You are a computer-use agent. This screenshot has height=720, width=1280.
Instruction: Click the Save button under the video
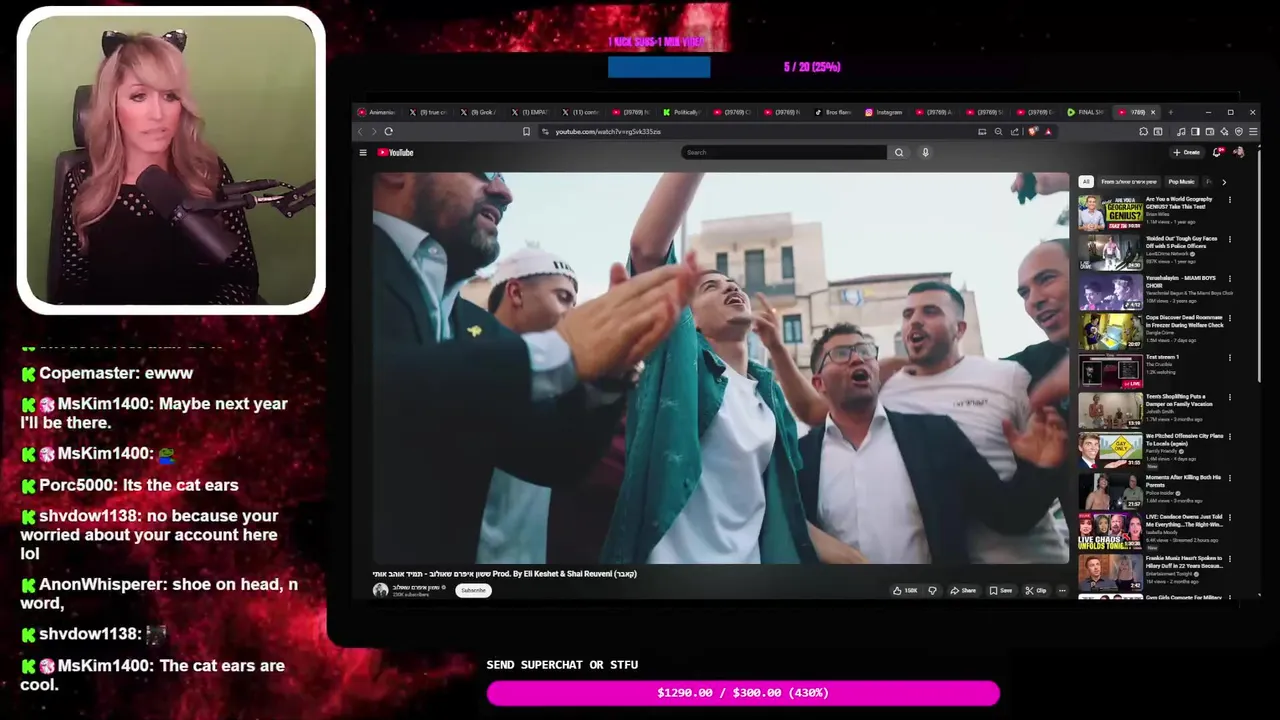(x=1000, y=591)
